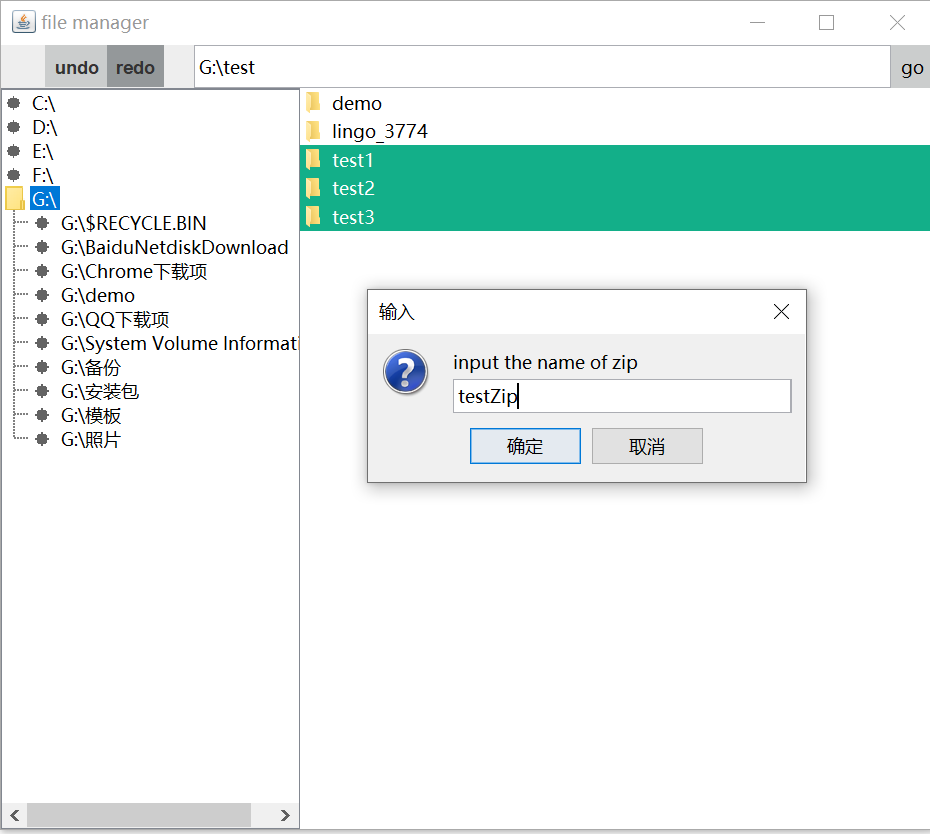Select F:\ drive in tree
Viewport: 930px width, 834px height.
click(x=43, y=176)
